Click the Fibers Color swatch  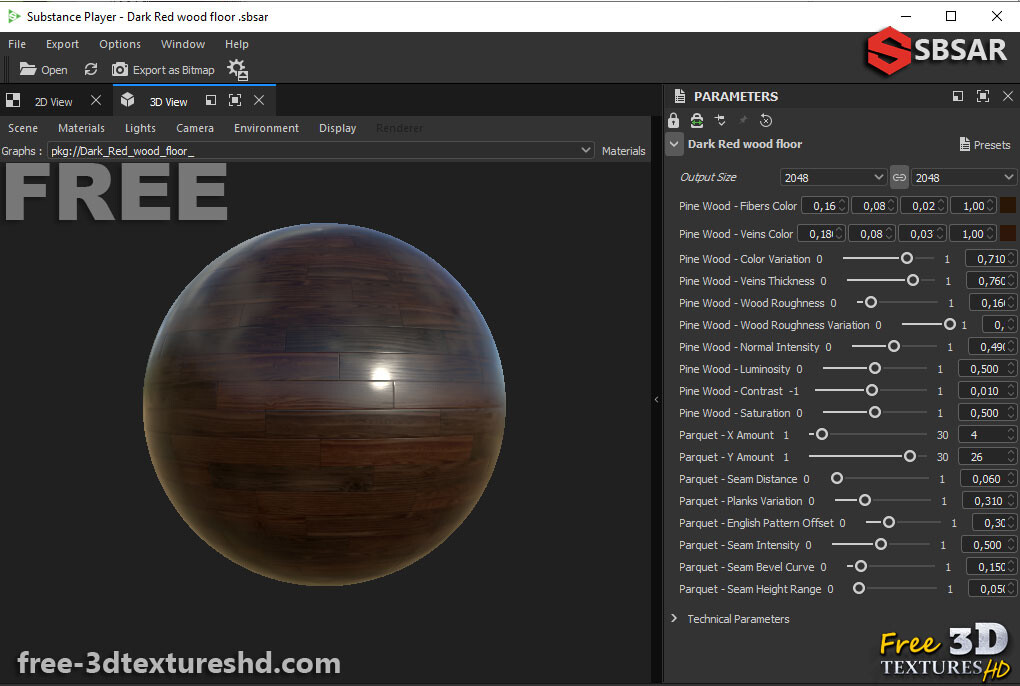[1007, 205]
